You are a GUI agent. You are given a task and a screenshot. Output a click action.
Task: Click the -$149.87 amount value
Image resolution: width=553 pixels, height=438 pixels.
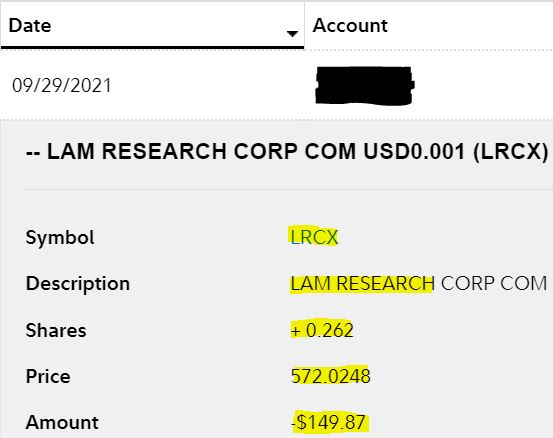point(328,422)
